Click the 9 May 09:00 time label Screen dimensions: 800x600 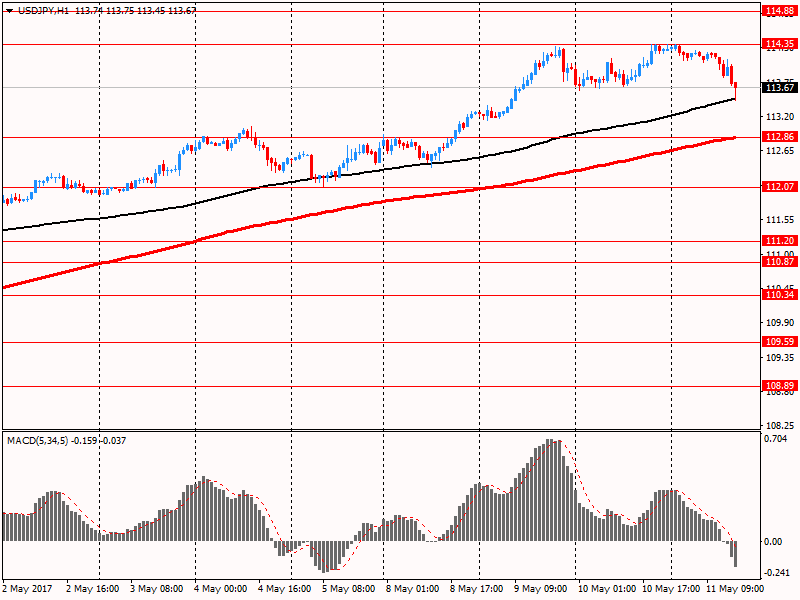[540, 589]
